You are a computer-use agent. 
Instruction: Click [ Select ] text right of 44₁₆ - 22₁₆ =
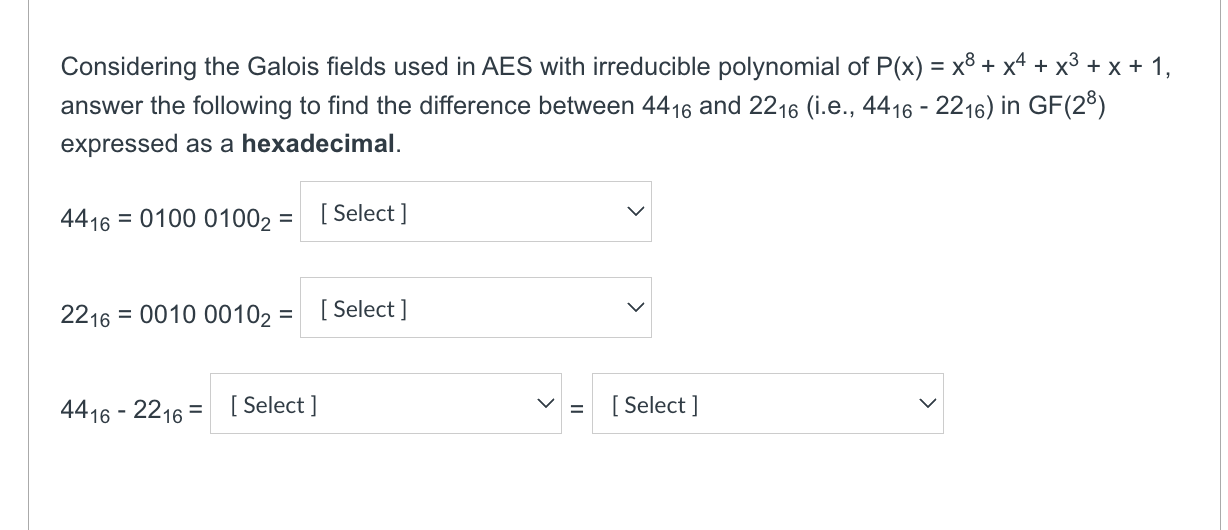274,404
